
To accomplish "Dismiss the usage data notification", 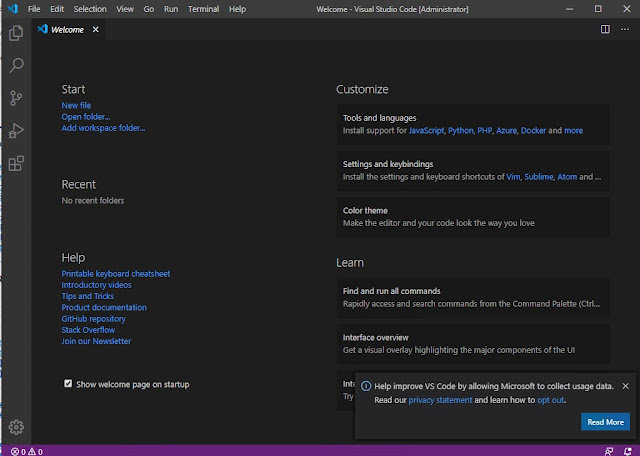I will pyautogui.click(x=625, y=386).
